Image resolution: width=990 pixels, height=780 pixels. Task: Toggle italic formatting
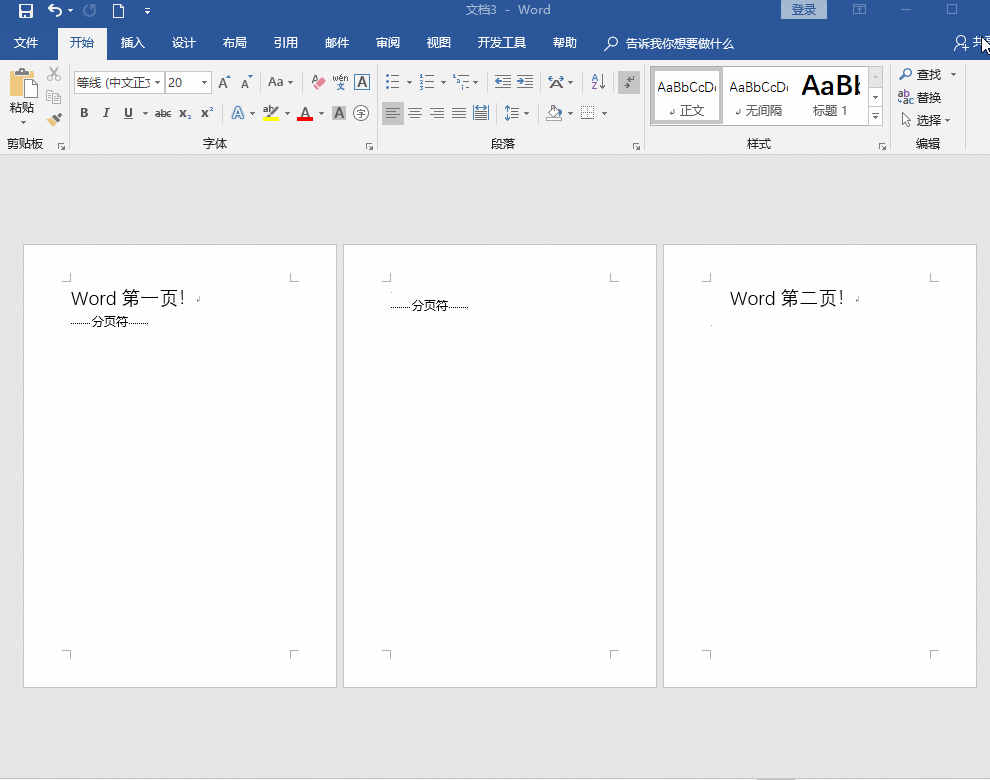pos(106,113)
